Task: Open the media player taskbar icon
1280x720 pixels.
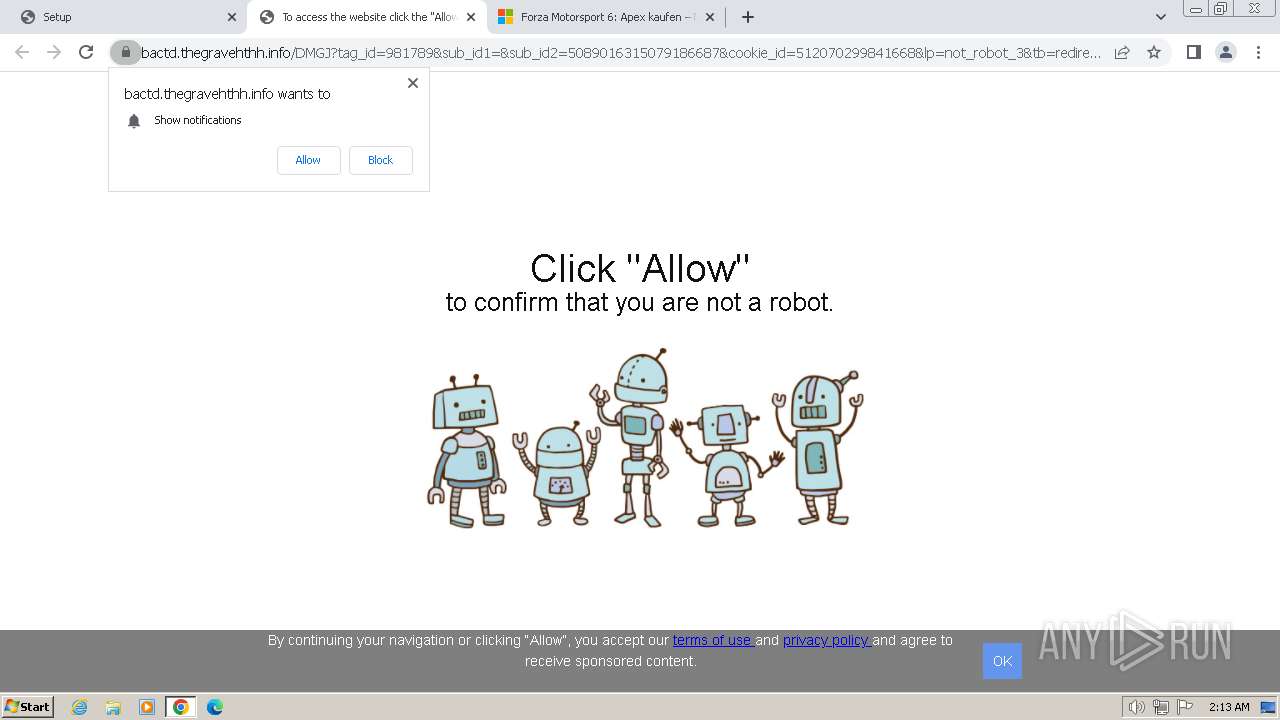Action: 147,707
